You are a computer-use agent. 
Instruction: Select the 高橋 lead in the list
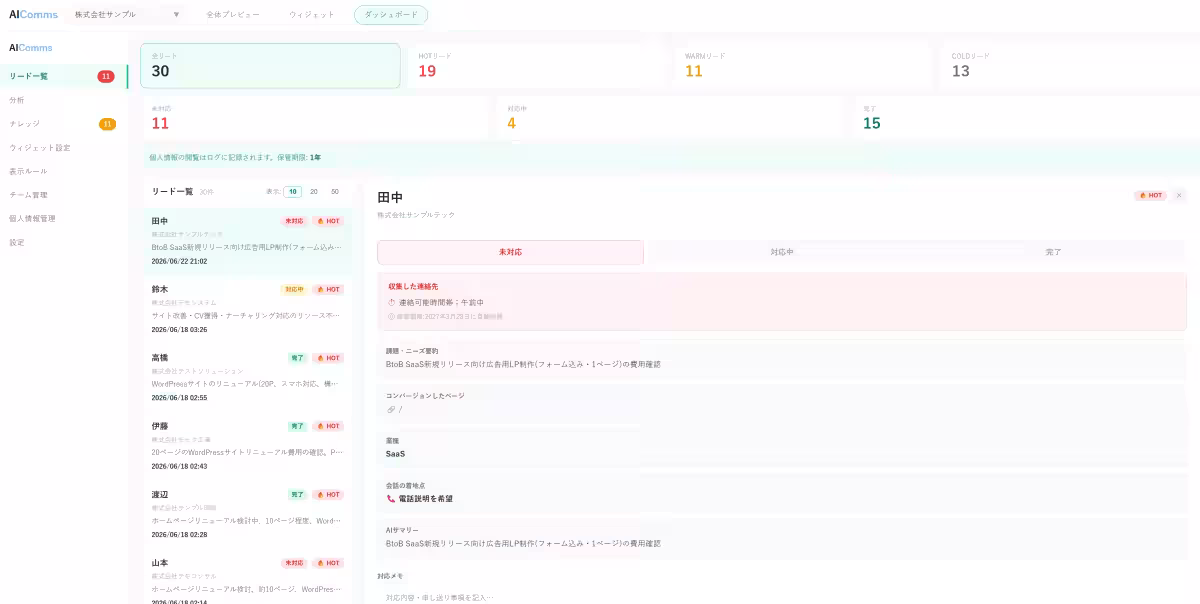pyautogui.click(x=247, y=378)
